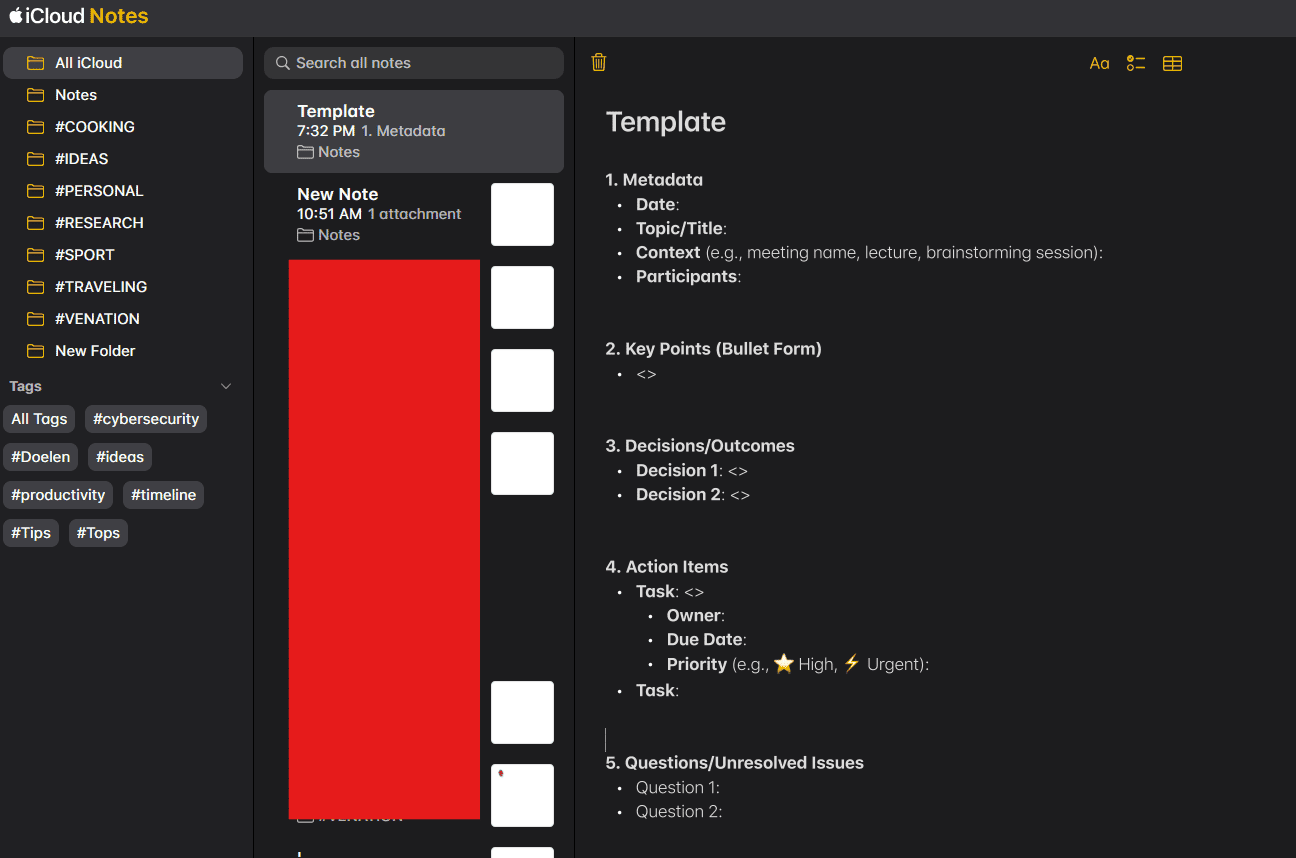
Task: Click the folder icon beside #TRAVELING
Action: tap(36, 287)
